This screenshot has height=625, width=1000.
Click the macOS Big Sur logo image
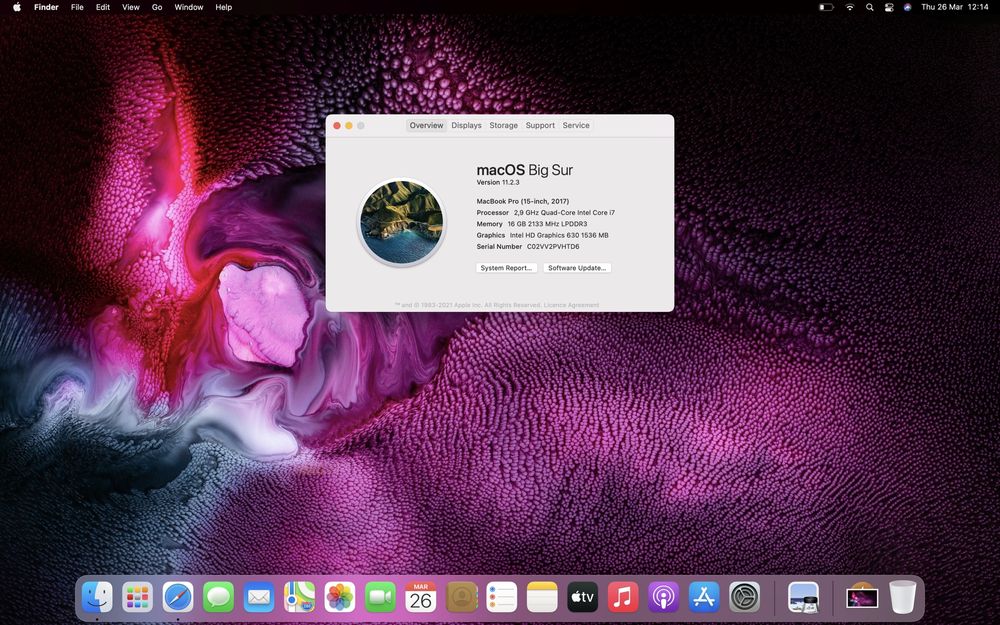(x=402, y=222)
